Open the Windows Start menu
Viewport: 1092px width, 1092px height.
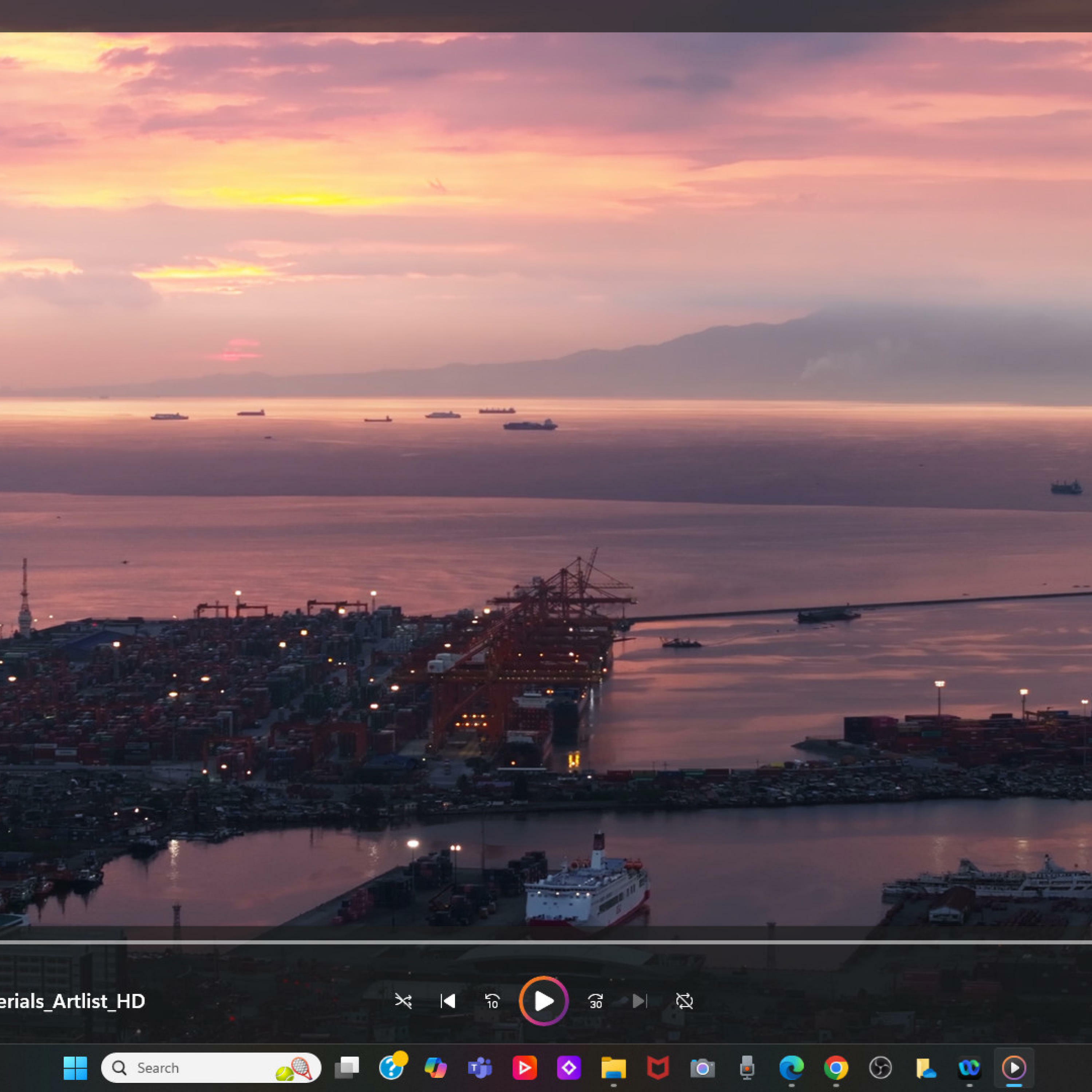coord(75,1068)
